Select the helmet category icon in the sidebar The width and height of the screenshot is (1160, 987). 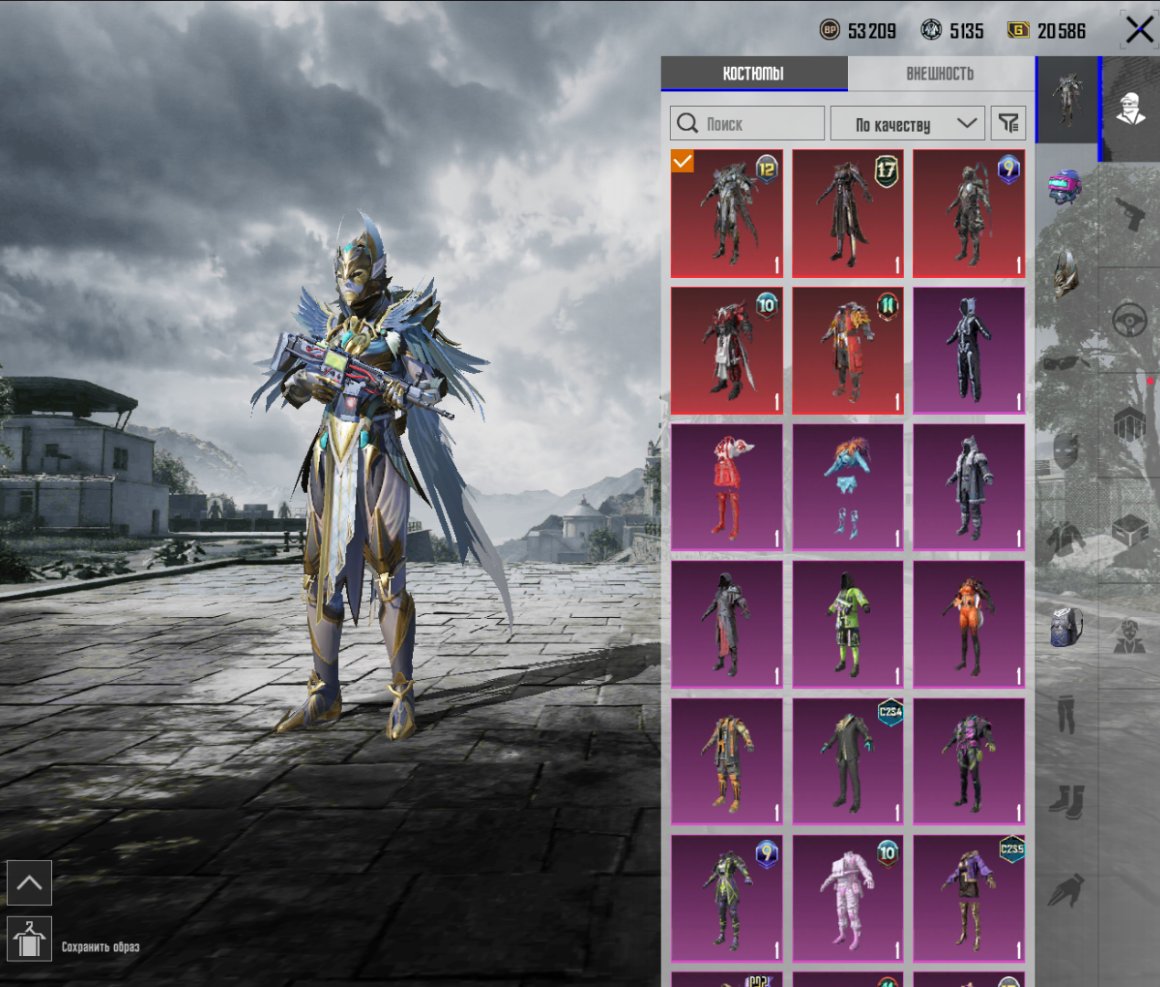pos(1065,274)
